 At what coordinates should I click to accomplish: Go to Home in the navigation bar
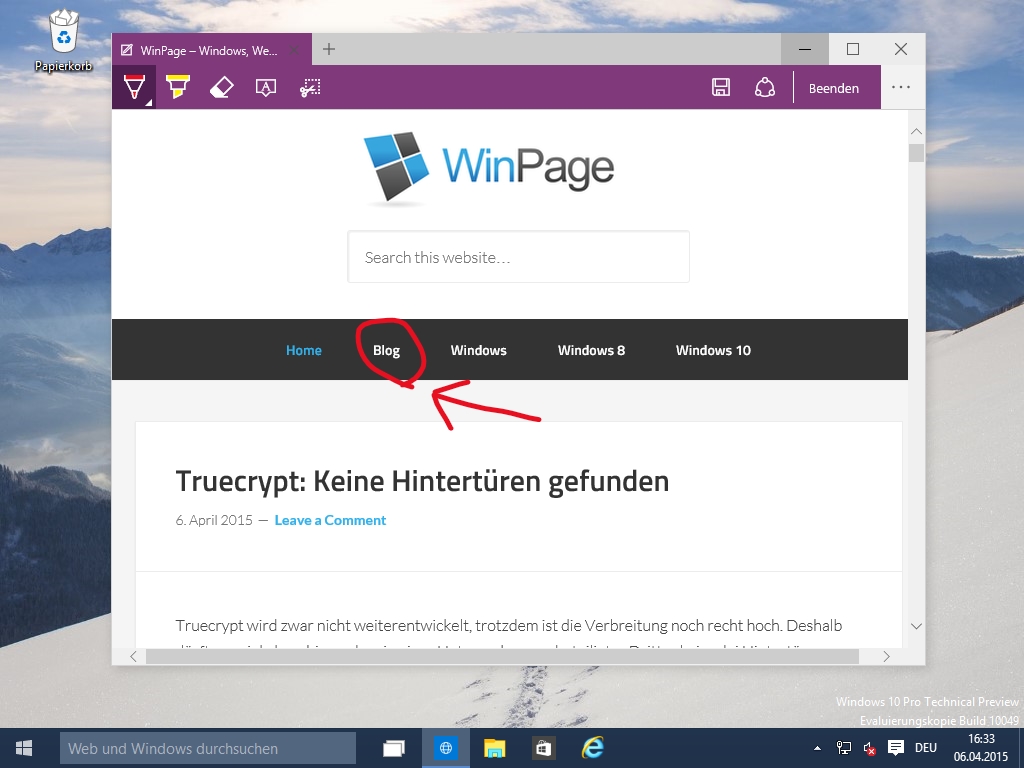click(x=304, y=350)
